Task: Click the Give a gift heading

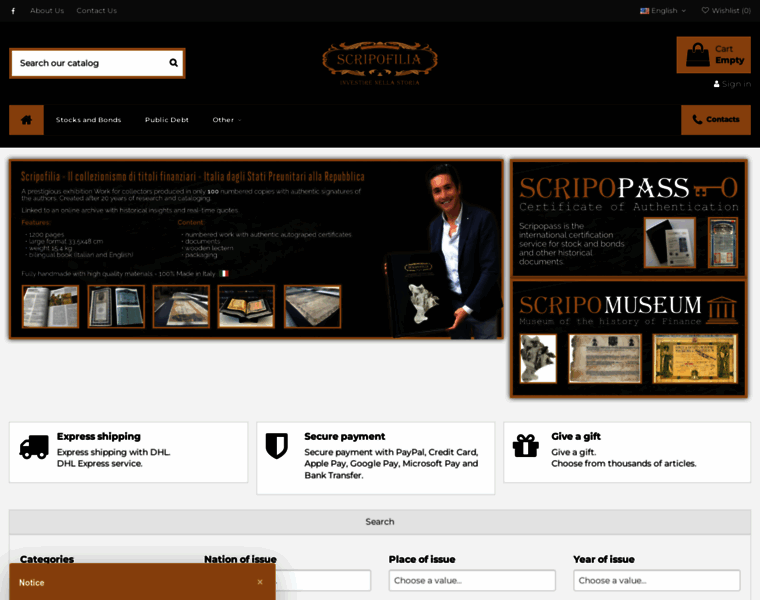Action: 576,436
